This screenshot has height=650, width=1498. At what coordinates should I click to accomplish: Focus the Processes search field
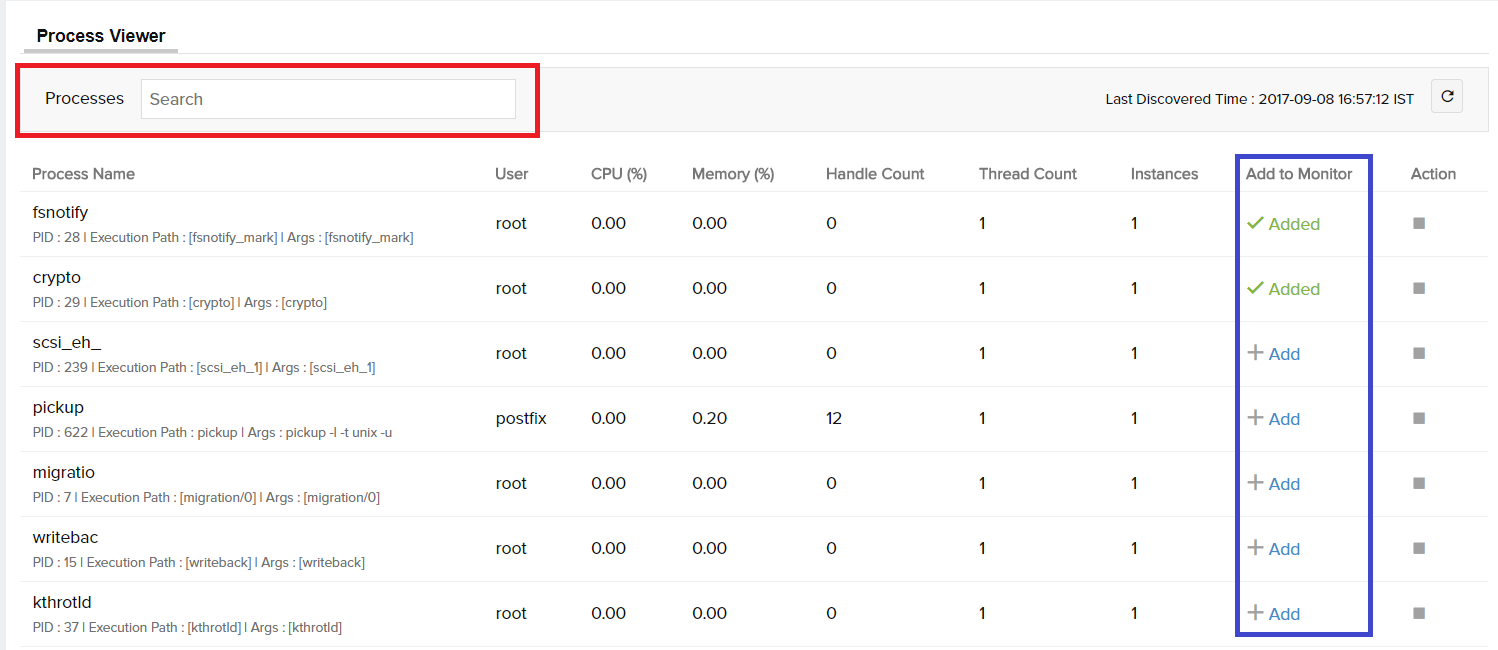[x=328, y=99]
